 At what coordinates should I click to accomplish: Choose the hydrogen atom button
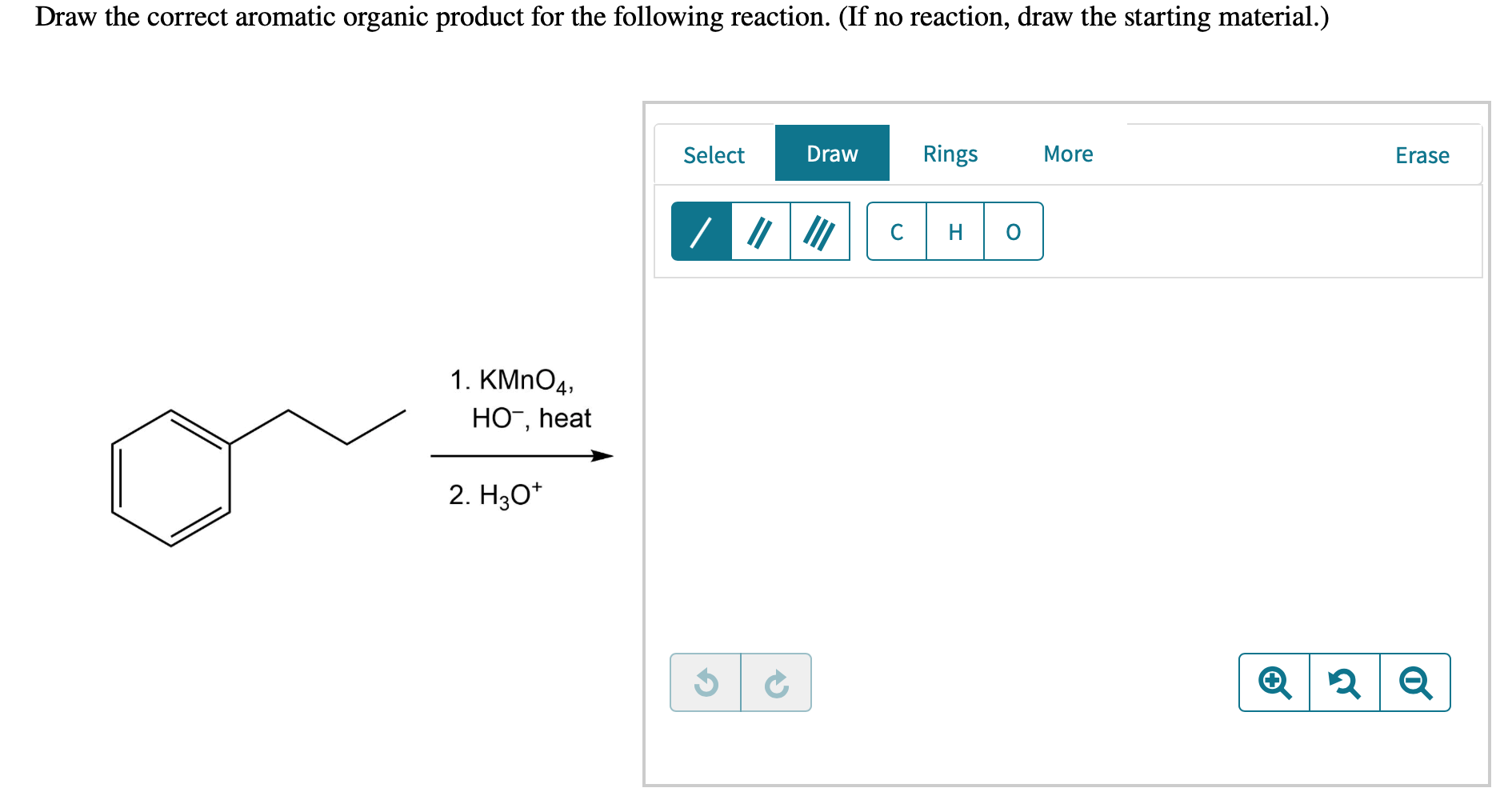[955, 231]
